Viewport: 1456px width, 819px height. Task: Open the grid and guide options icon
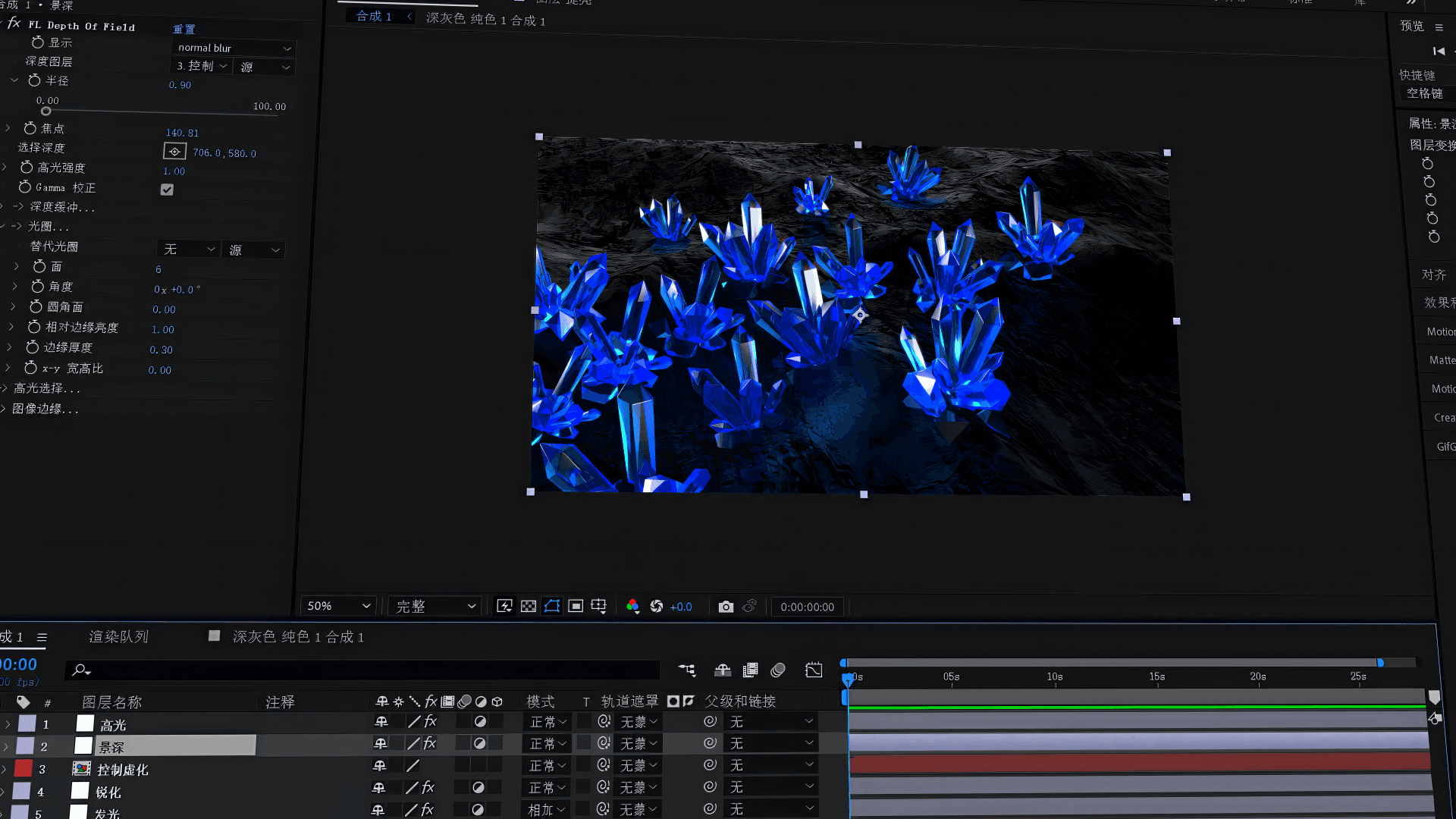[599, 607]
